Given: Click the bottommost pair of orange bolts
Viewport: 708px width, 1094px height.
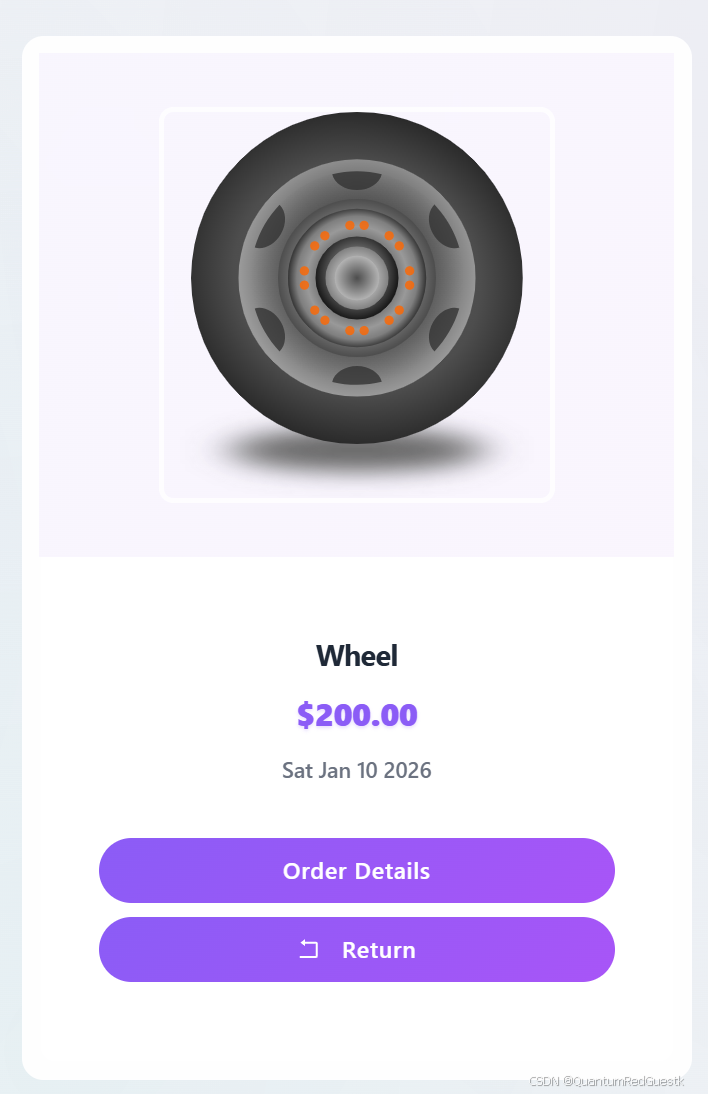Looking at the screenshot, I should [356, 330].
